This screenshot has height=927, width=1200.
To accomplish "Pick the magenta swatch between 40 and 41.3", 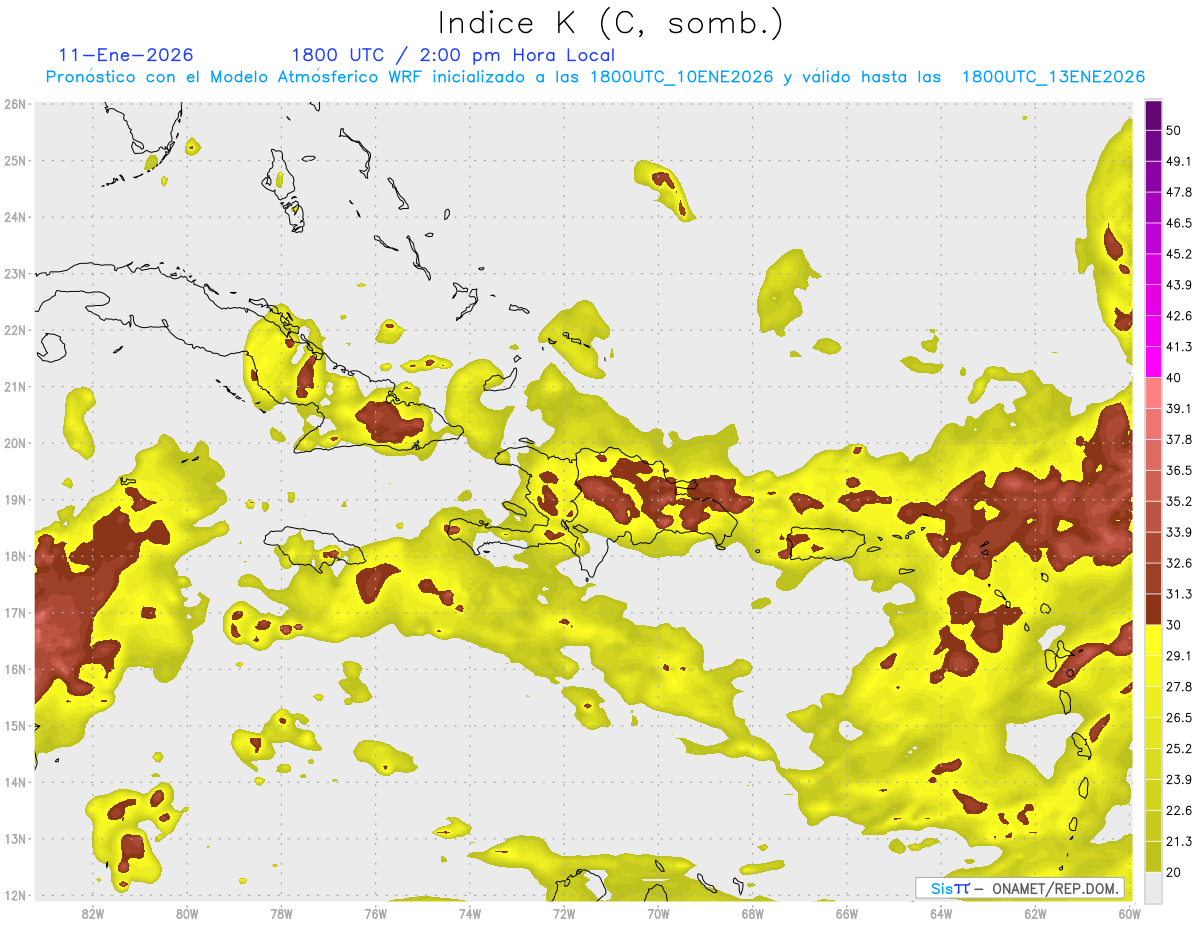I will click(1153, 362).
